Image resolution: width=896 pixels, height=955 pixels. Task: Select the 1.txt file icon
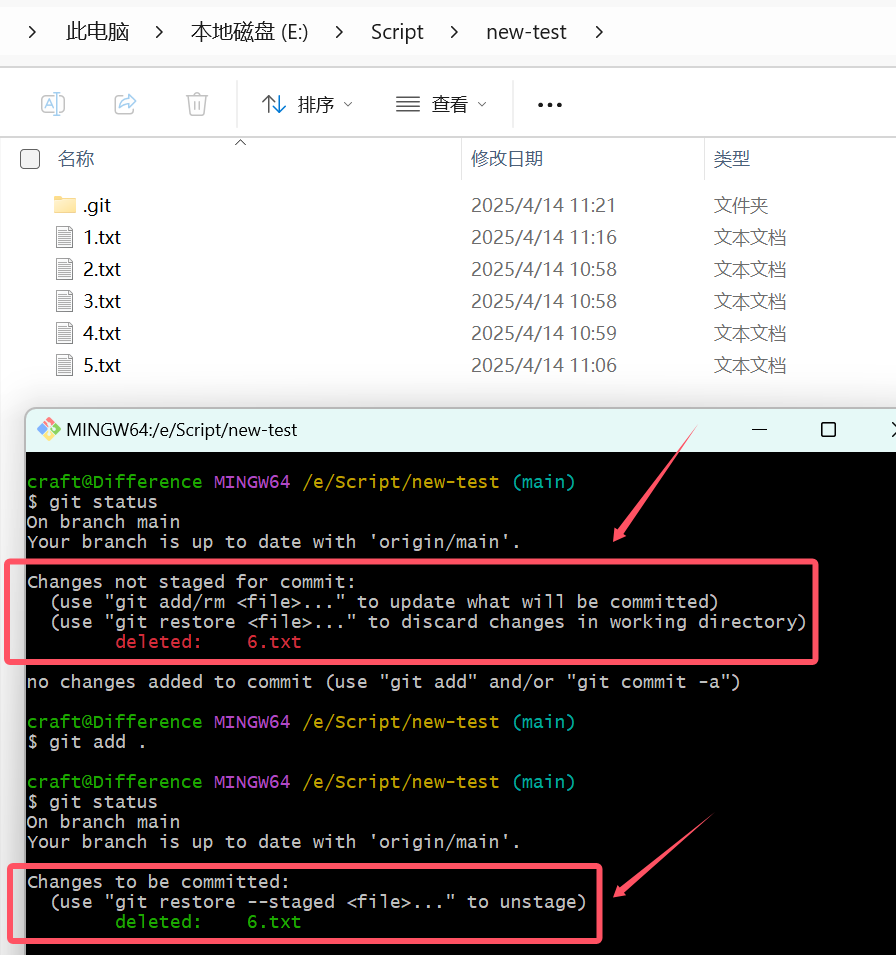point(65,237)
